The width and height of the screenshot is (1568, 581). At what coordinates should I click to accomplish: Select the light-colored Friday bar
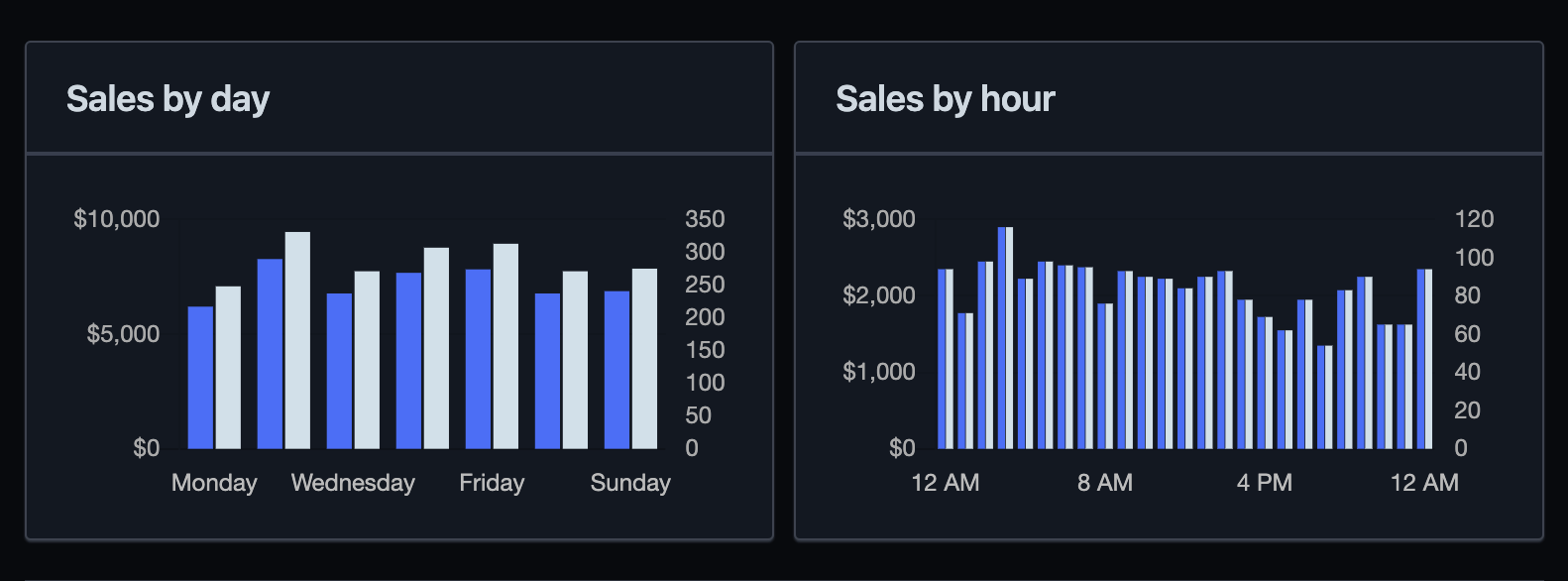505,346
